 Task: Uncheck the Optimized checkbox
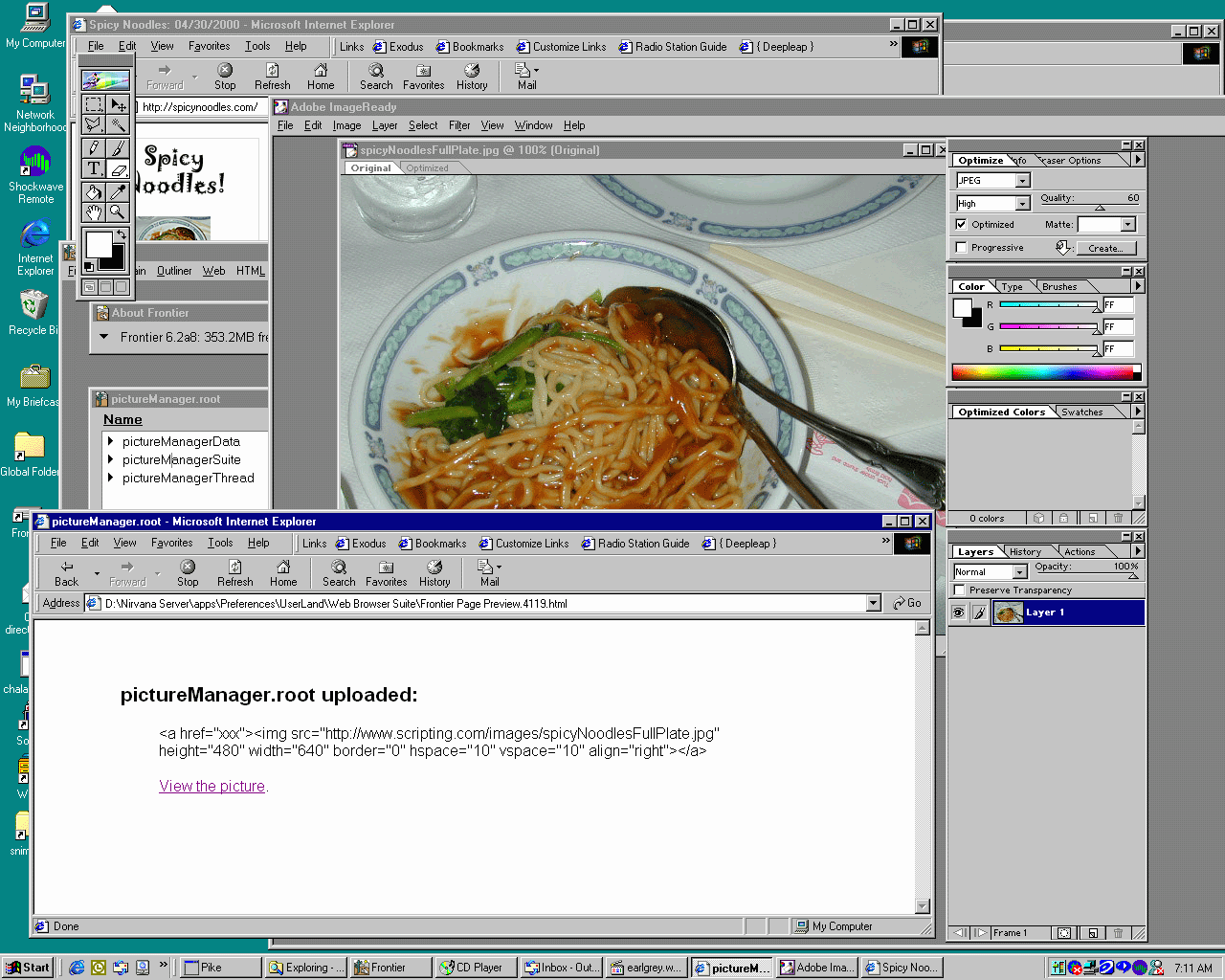point(962,225)
